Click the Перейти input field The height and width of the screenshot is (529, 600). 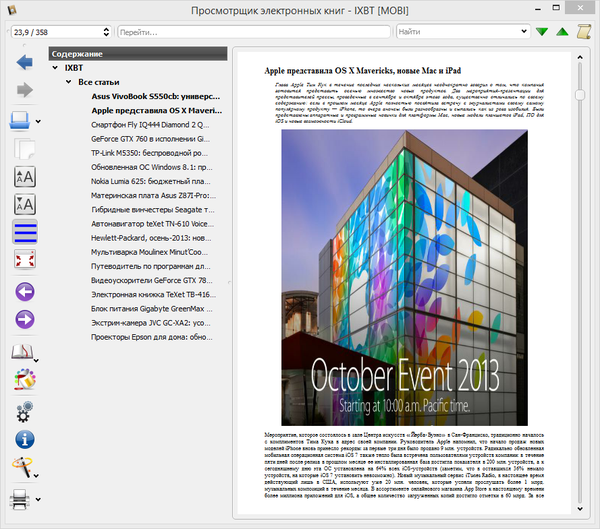(254, 32)
